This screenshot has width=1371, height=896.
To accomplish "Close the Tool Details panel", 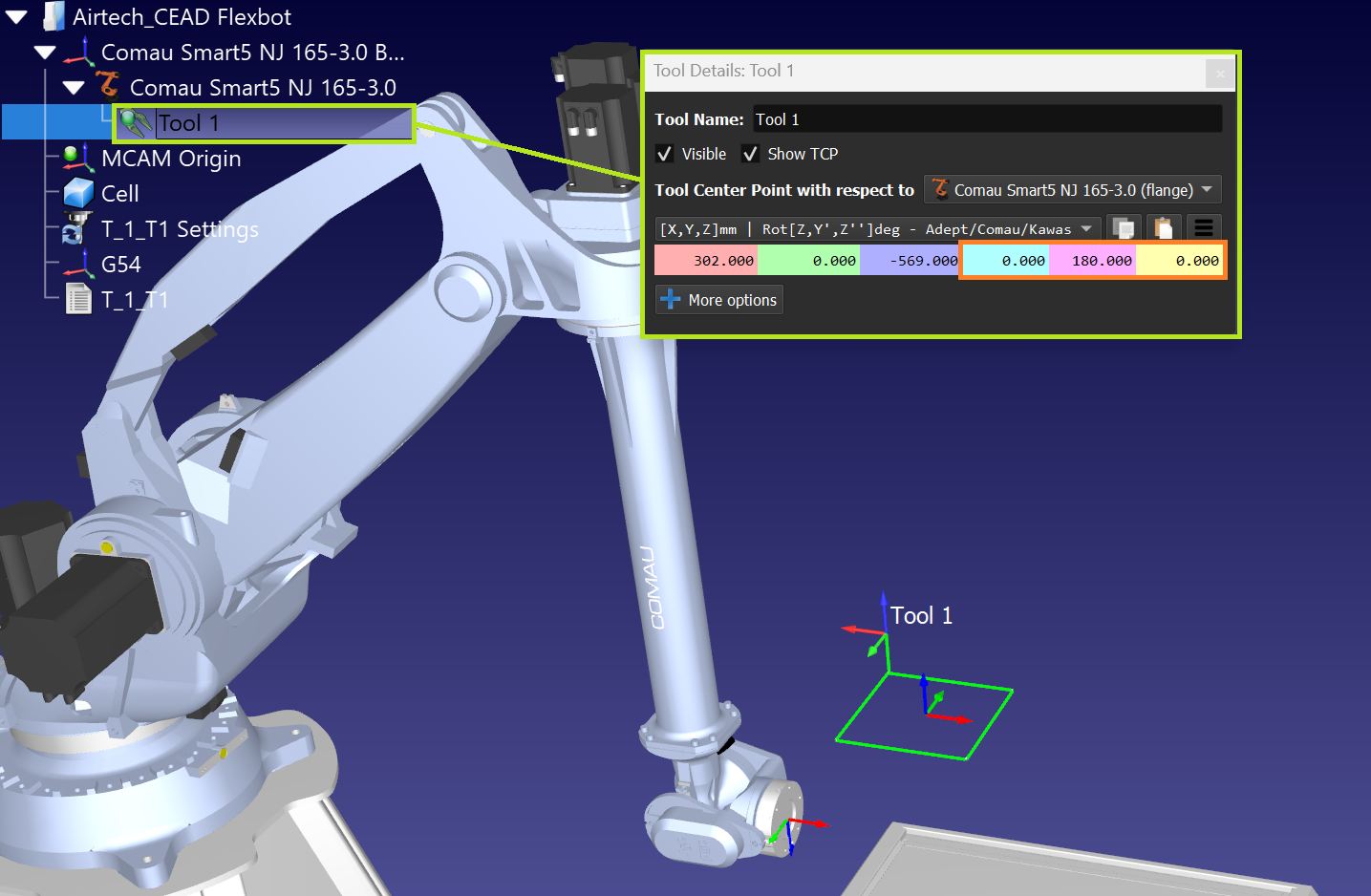I will click(1219, 73).
